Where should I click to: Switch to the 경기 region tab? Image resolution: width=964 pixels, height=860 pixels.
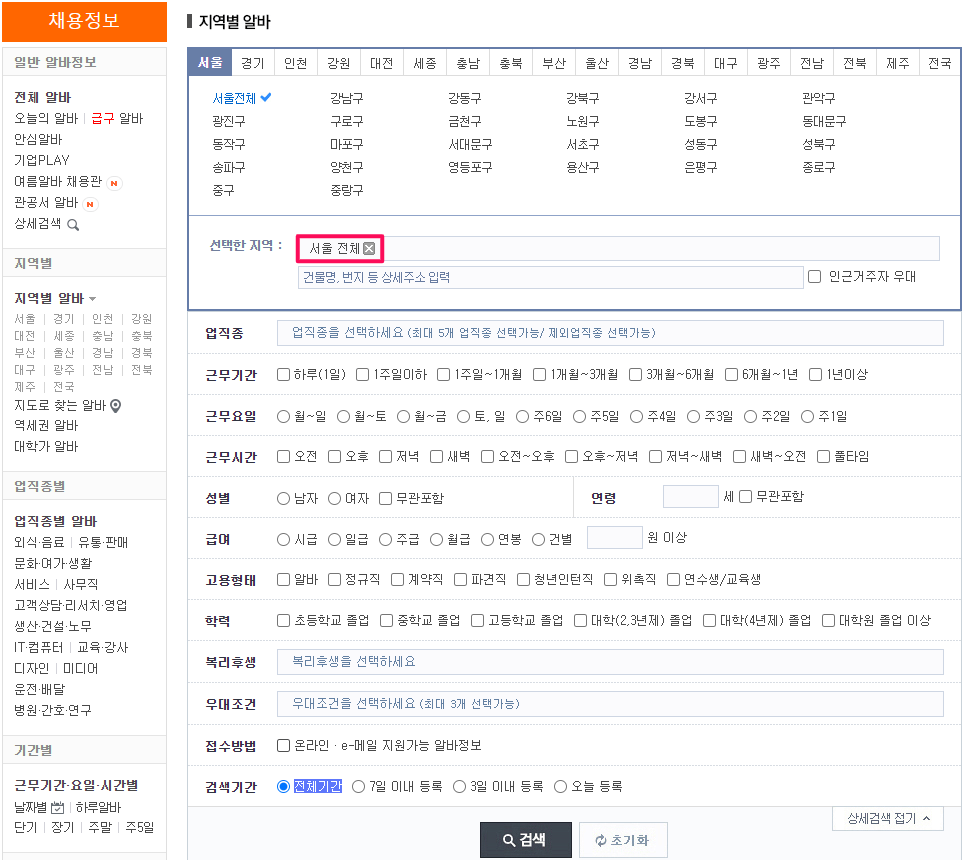coord(253,63)
